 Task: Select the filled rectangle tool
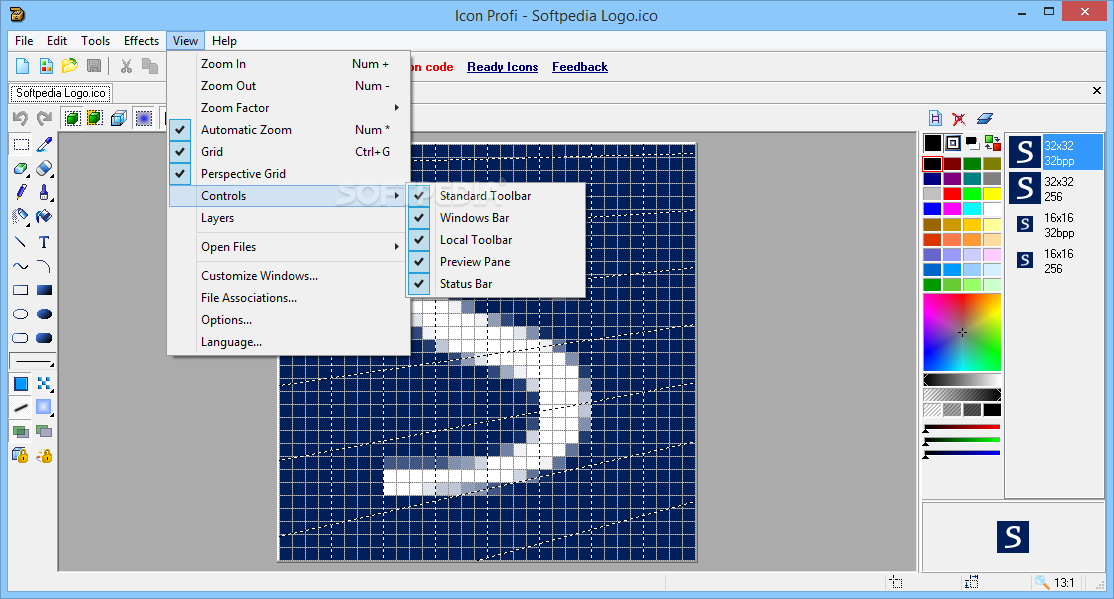pyautogui.click(x=44, y=290)
